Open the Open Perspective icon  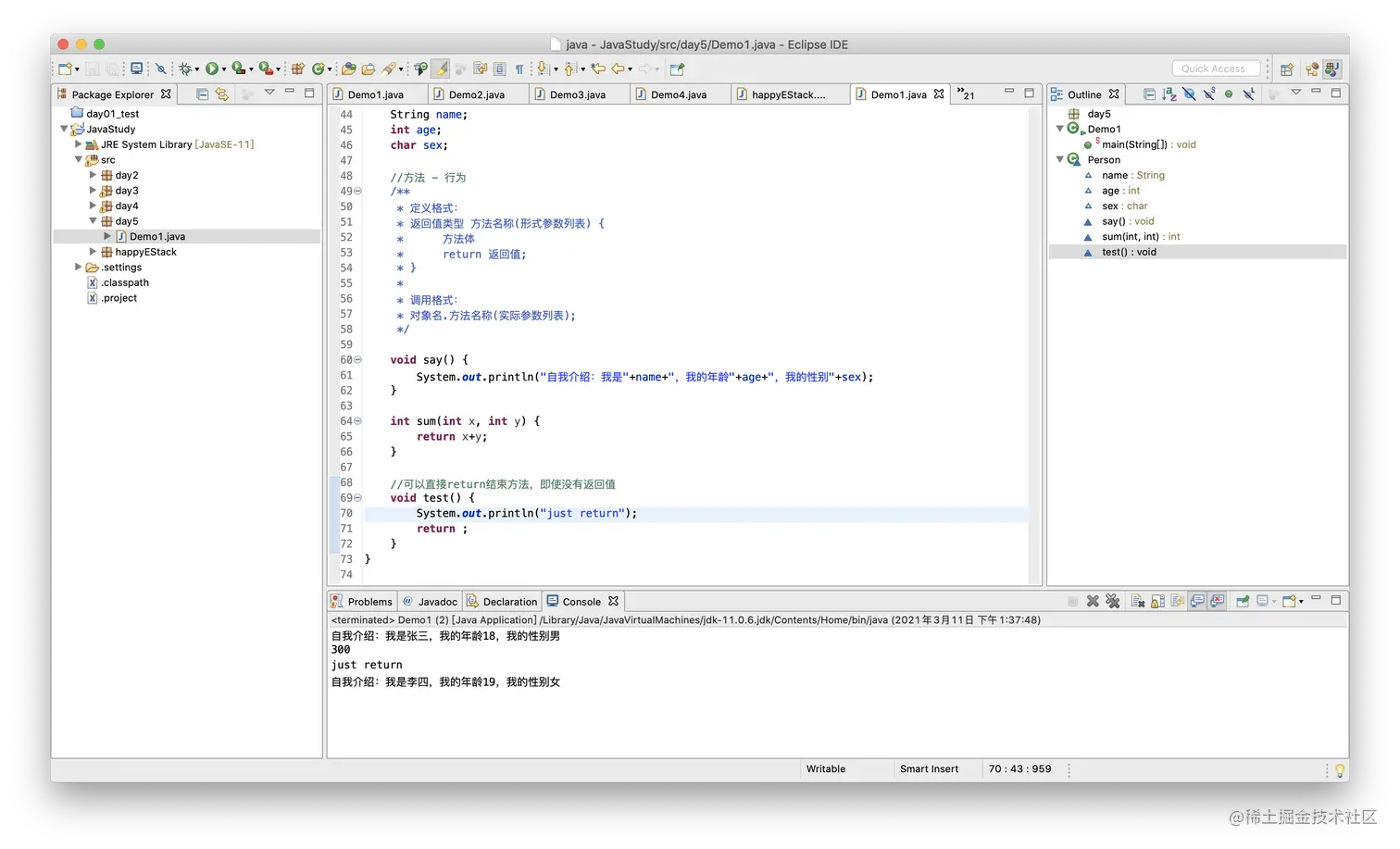1287,69
